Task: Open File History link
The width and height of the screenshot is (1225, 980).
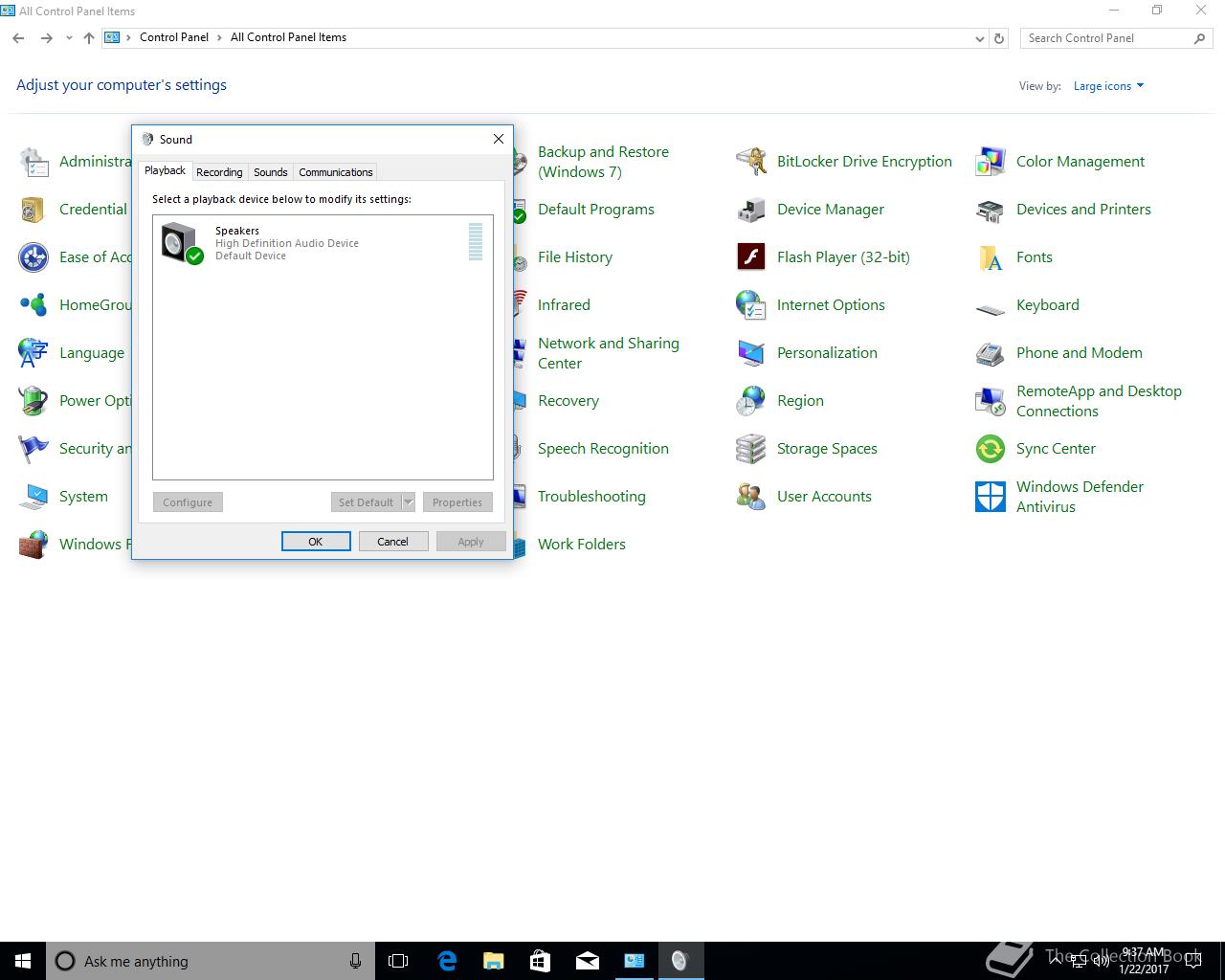Action: 575,257
